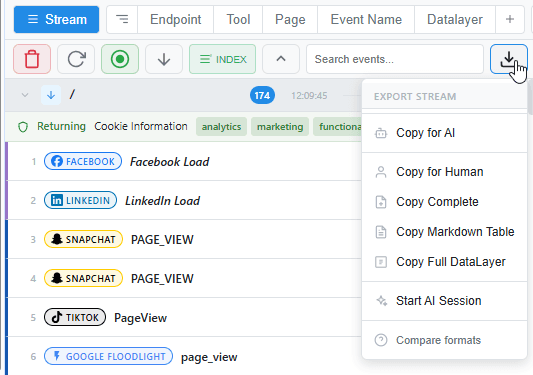Open PAGE_VIEW event in row 4
This screenshot has width=533, height=375.
pos(162,279)
